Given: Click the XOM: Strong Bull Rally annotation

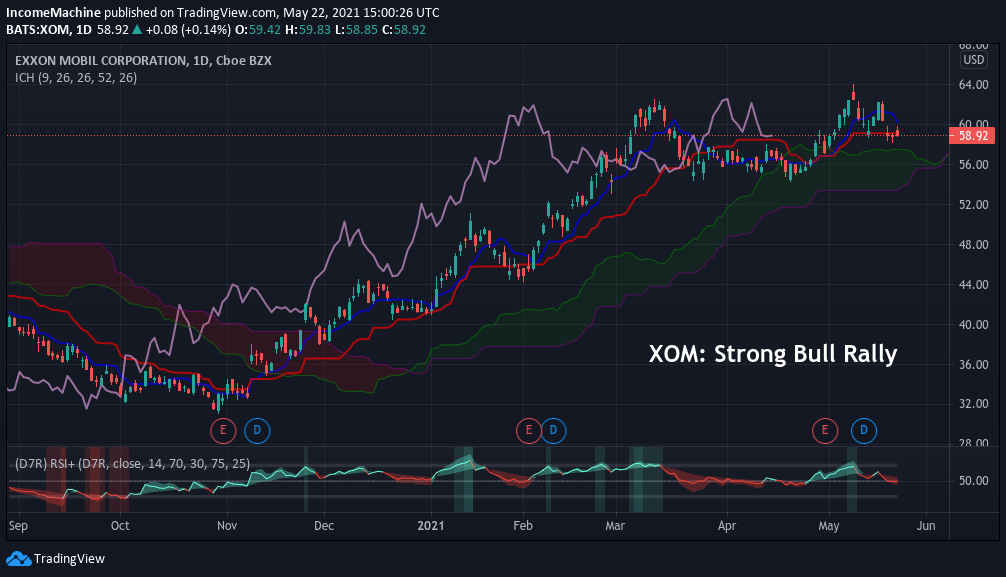Looking at the screenshot, I should [x=774, y=353].
